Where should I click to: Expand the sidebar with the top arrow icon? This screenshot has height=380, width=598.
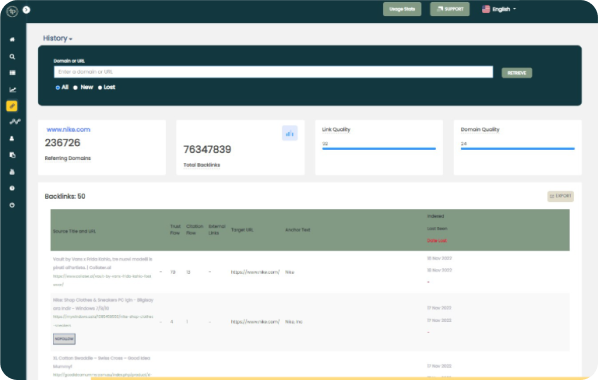(x=26, y=10)
